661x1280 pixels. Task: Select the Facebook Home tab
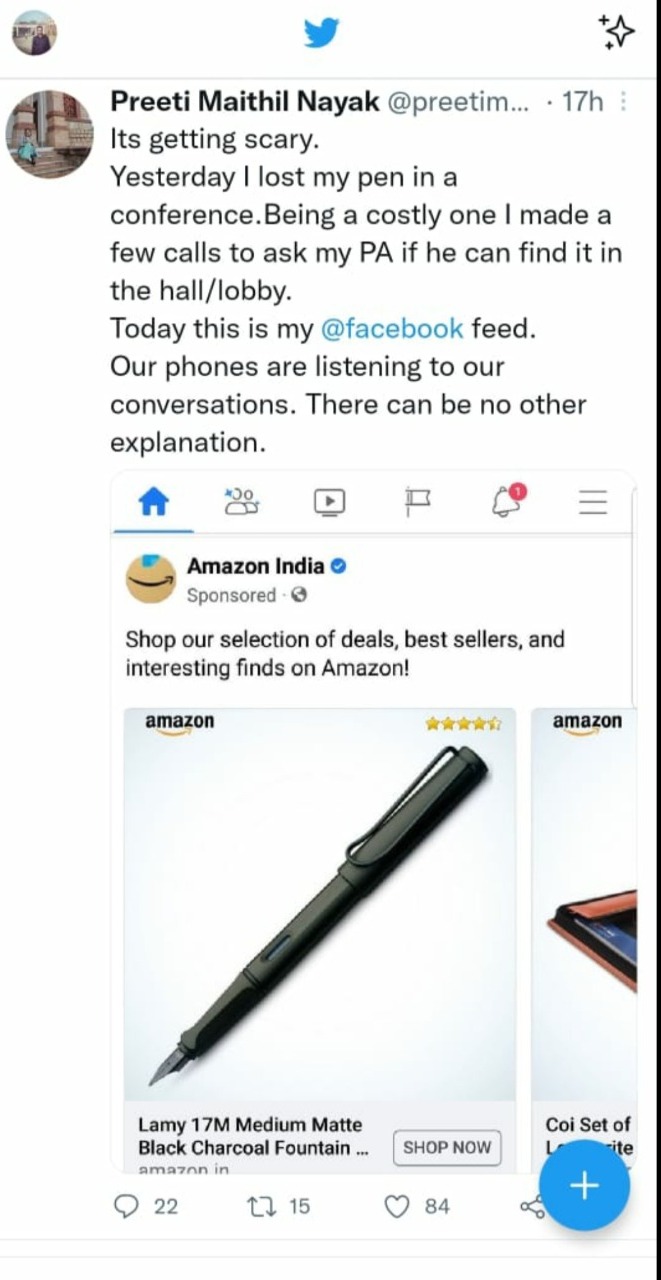coord(153,502)
